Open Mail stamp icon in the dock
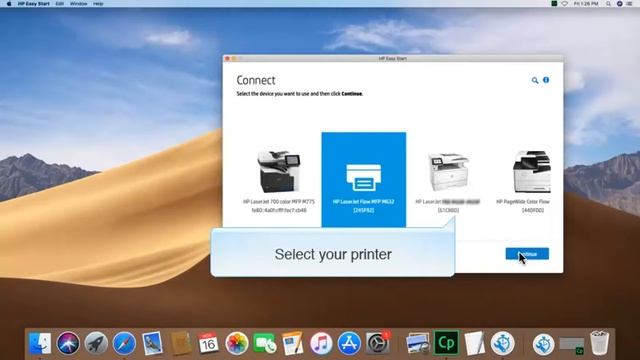The image size is (640, 360). (x=153, y=343)
